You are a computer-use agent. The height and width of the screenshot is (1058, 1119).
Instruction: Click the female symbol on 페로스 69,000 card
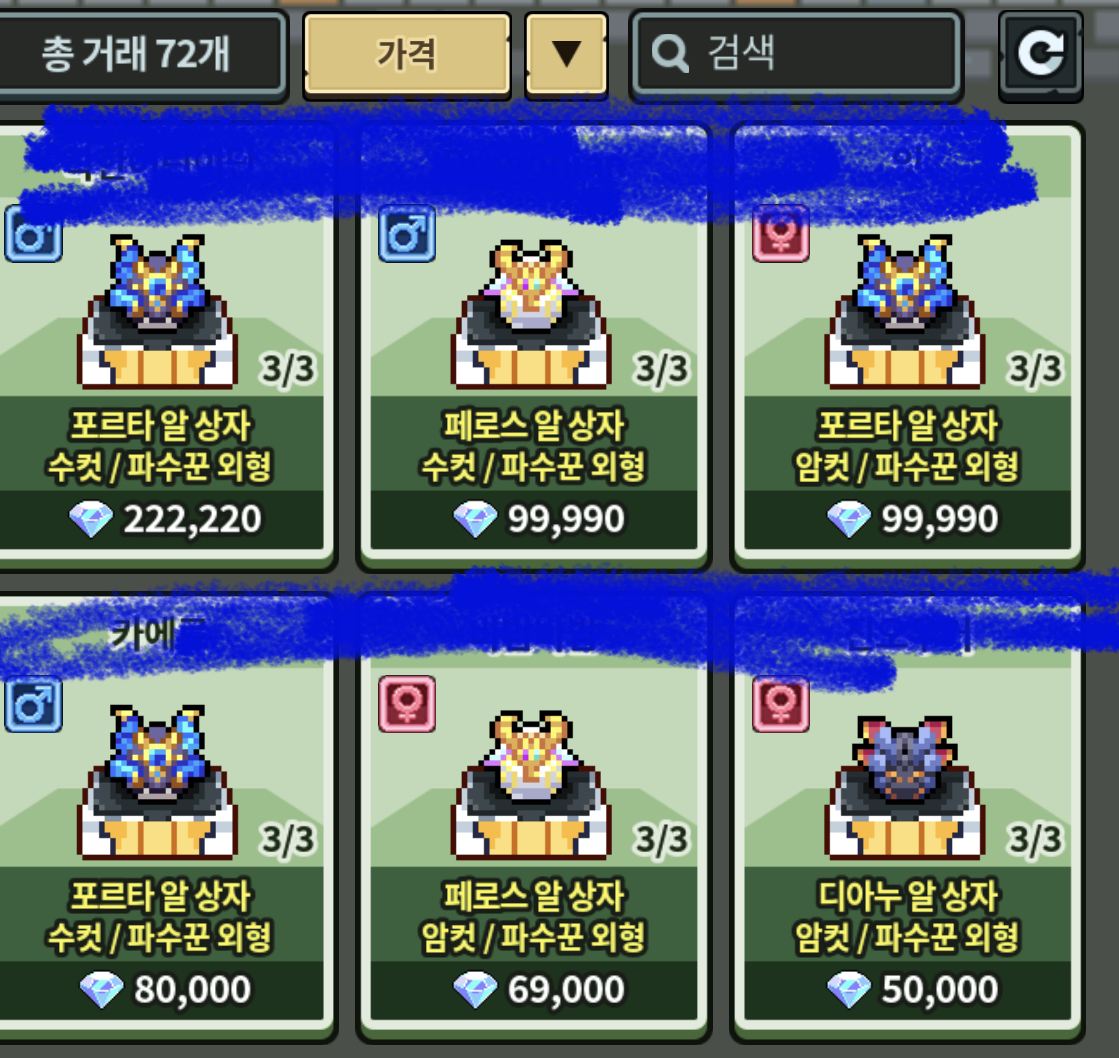pos(407,704)
